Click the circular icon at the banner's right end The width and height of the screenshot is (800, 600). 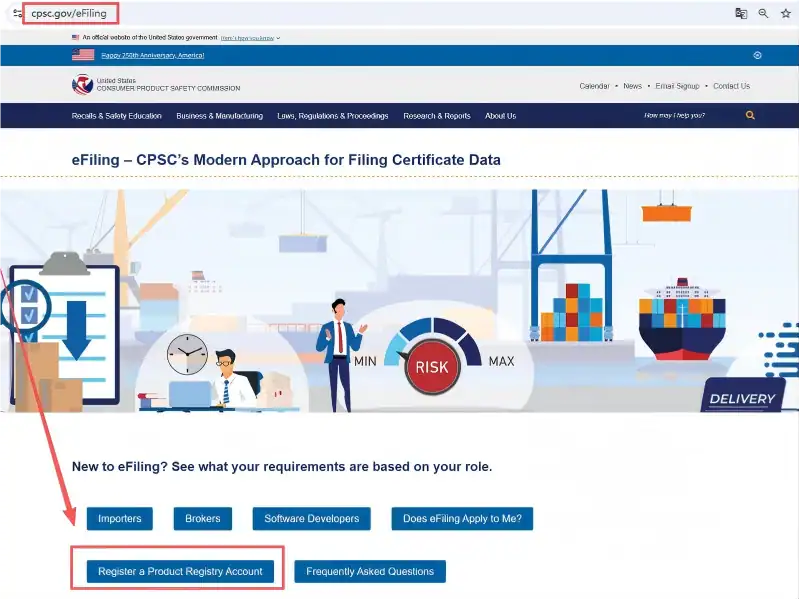(758, 55)
